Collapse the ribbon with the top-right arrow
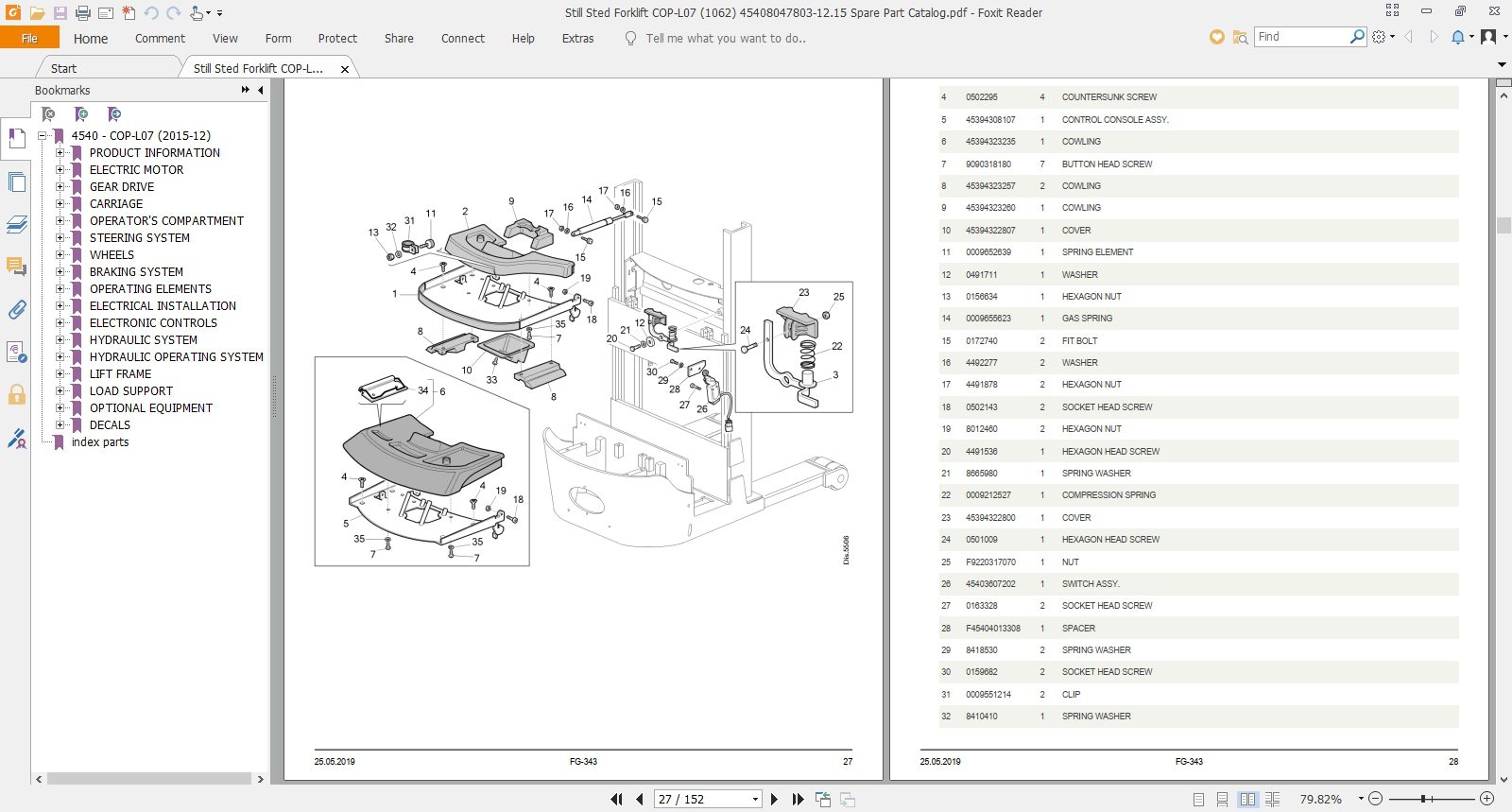 click(1502, 64)
